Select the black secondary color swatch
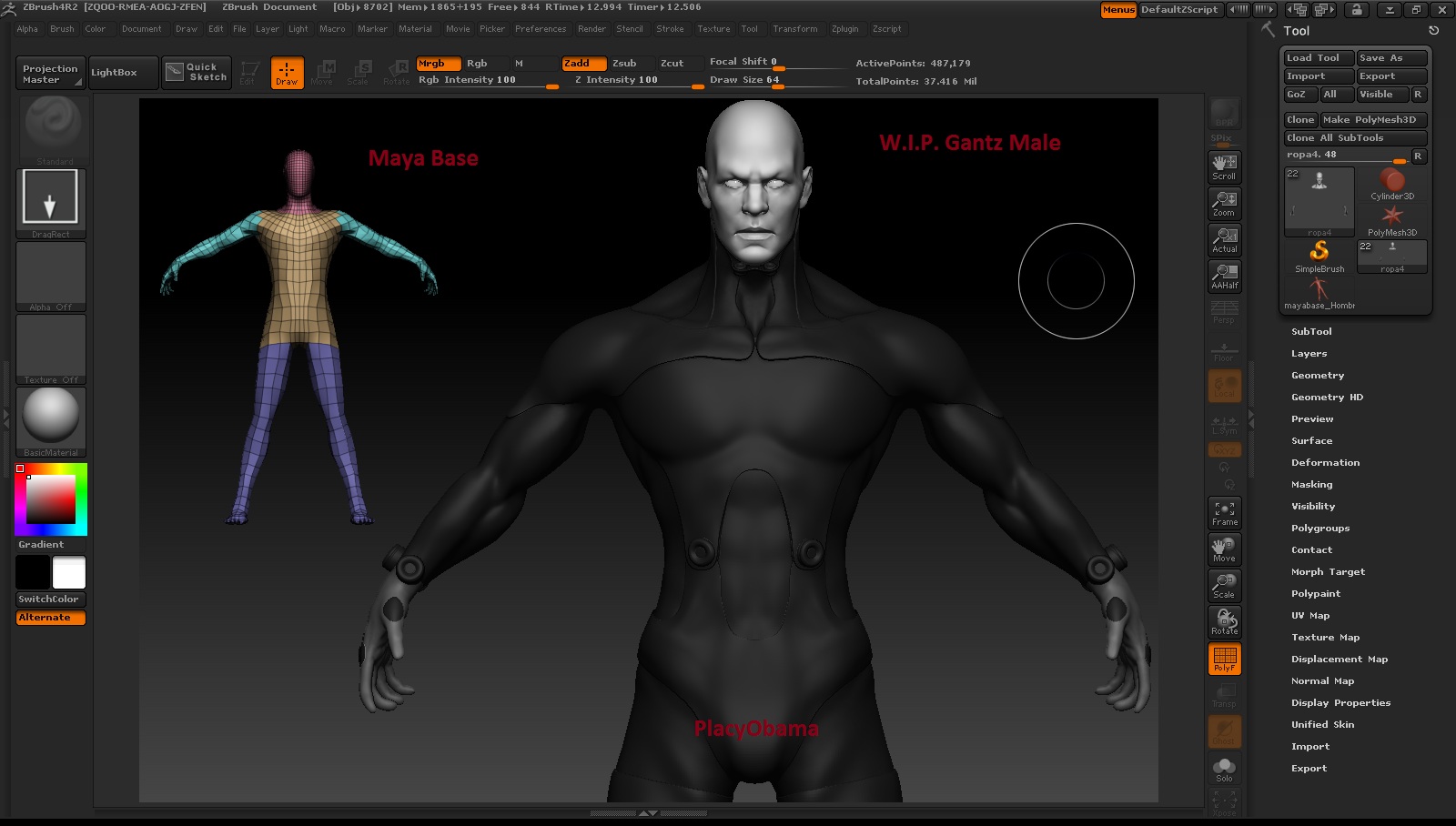Image resolution: width=1456 pixels, height=826 pixels. pos(33,573)
